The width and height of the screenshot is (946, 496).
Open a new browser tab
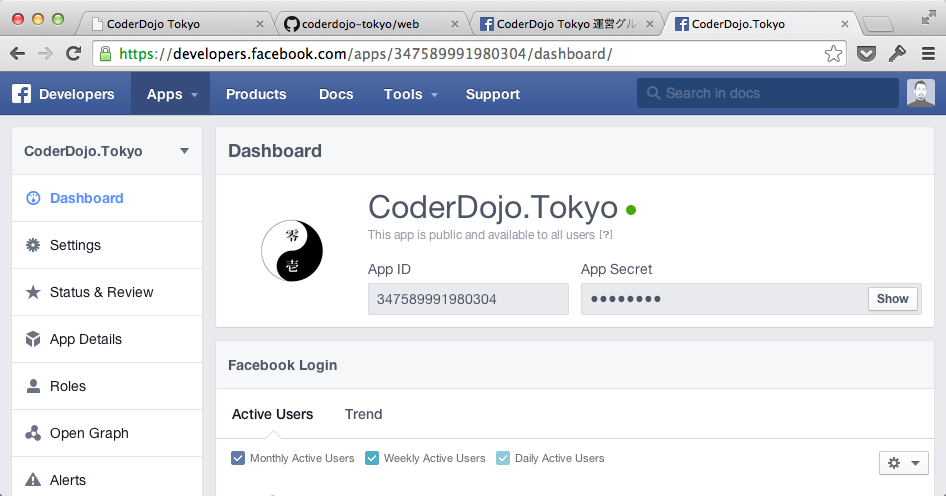coord(878,24)
